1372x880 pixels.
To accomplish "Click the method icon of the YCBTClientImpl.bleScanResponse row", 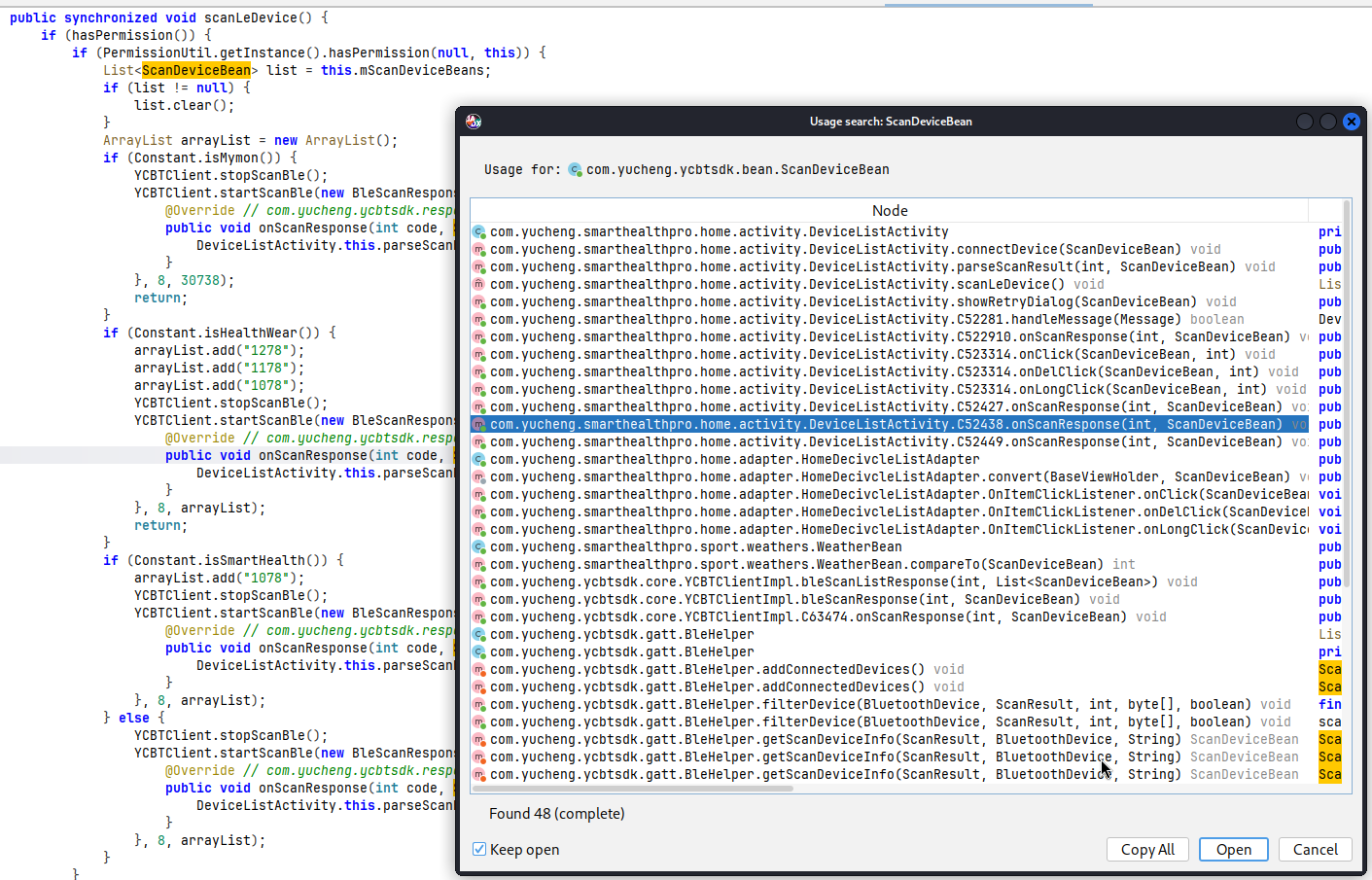I will (479, 599).
